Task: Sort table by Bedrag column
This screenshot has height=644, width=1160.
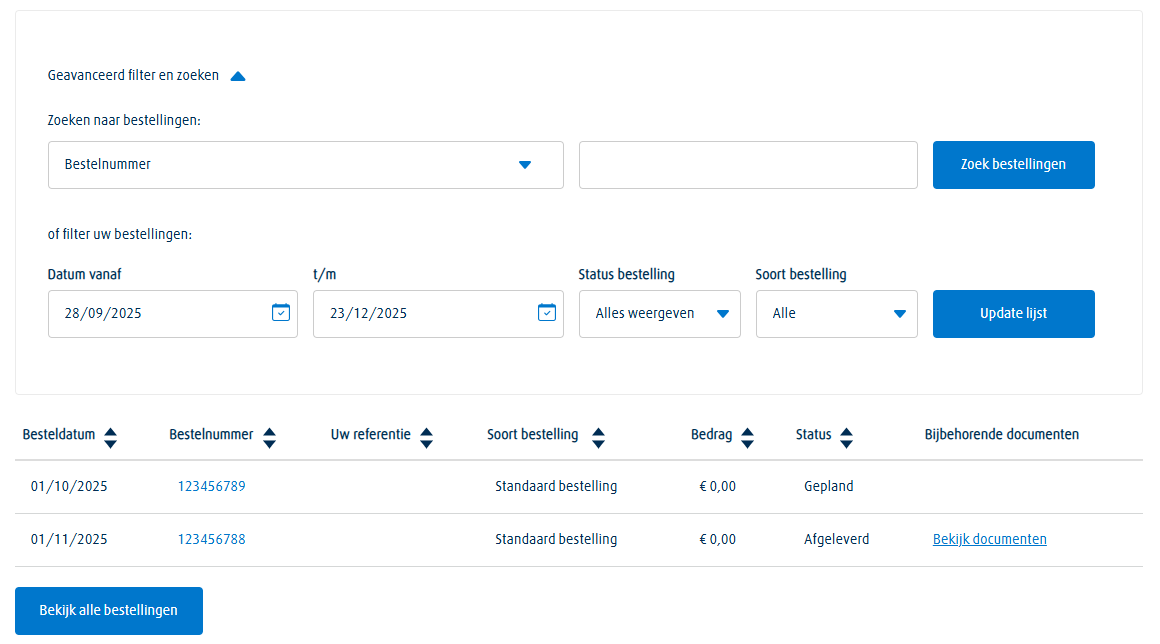Action: pyautogui.click(x=746, y=437)
